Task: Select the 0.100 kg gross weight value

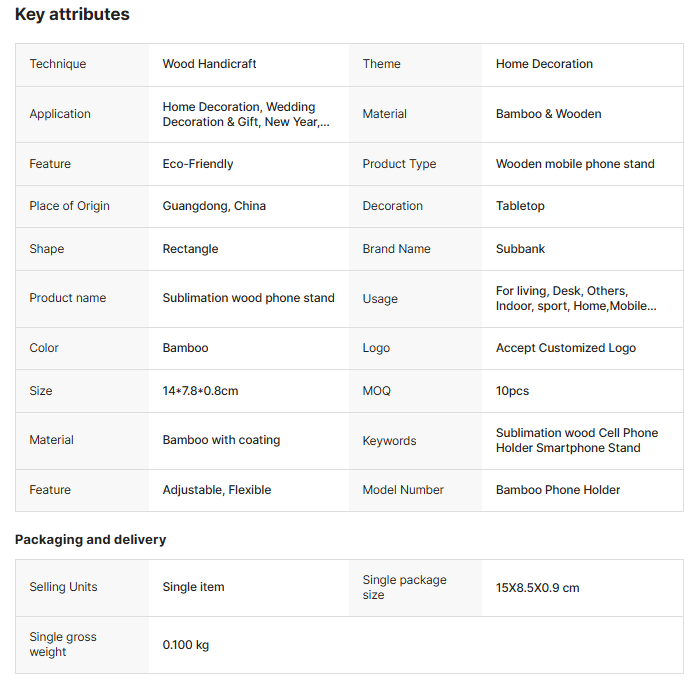Action: coord(186,645)
